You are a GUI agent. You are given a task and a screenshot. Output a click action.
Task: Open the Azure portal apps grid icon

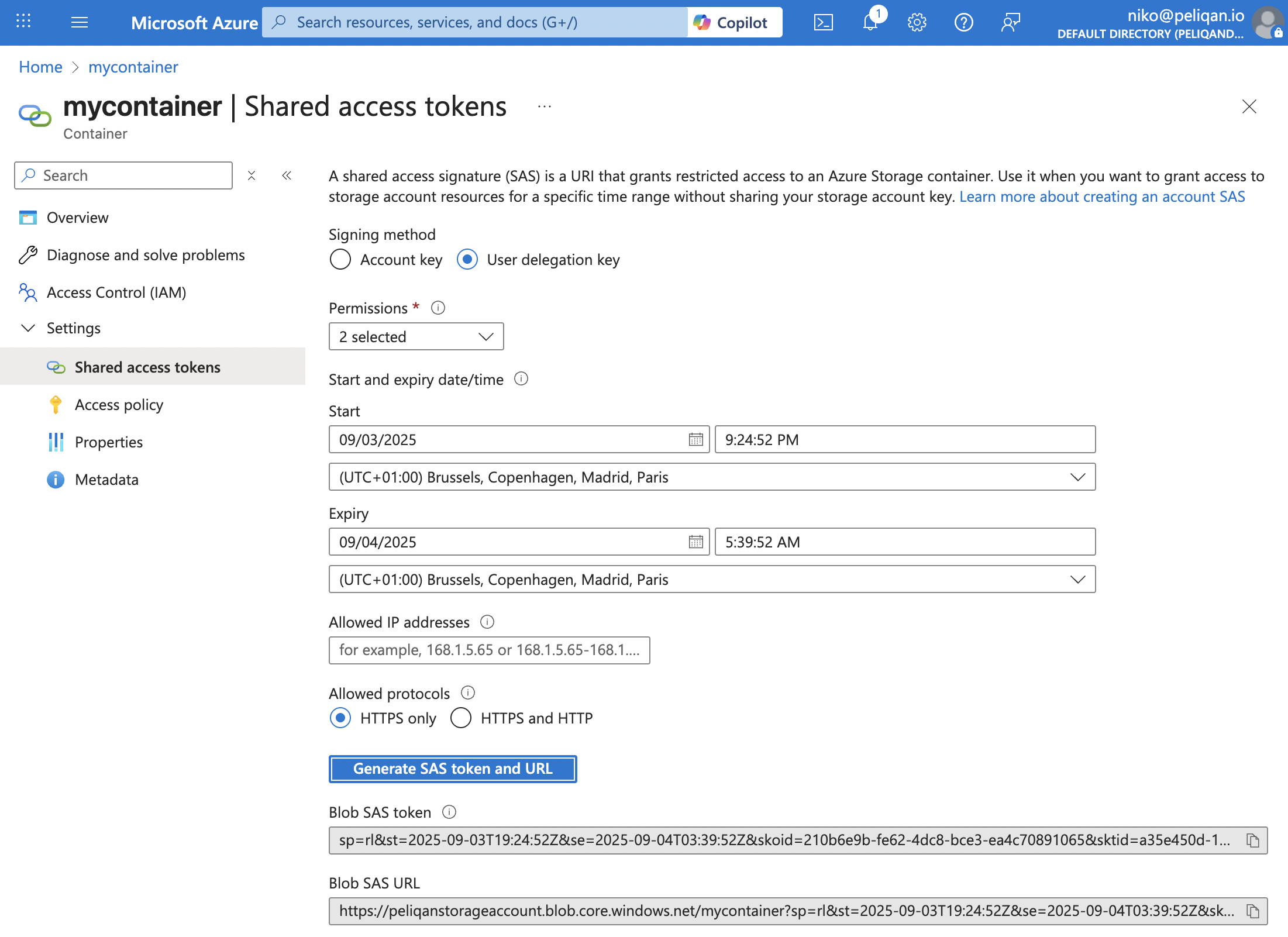[23, 22]
